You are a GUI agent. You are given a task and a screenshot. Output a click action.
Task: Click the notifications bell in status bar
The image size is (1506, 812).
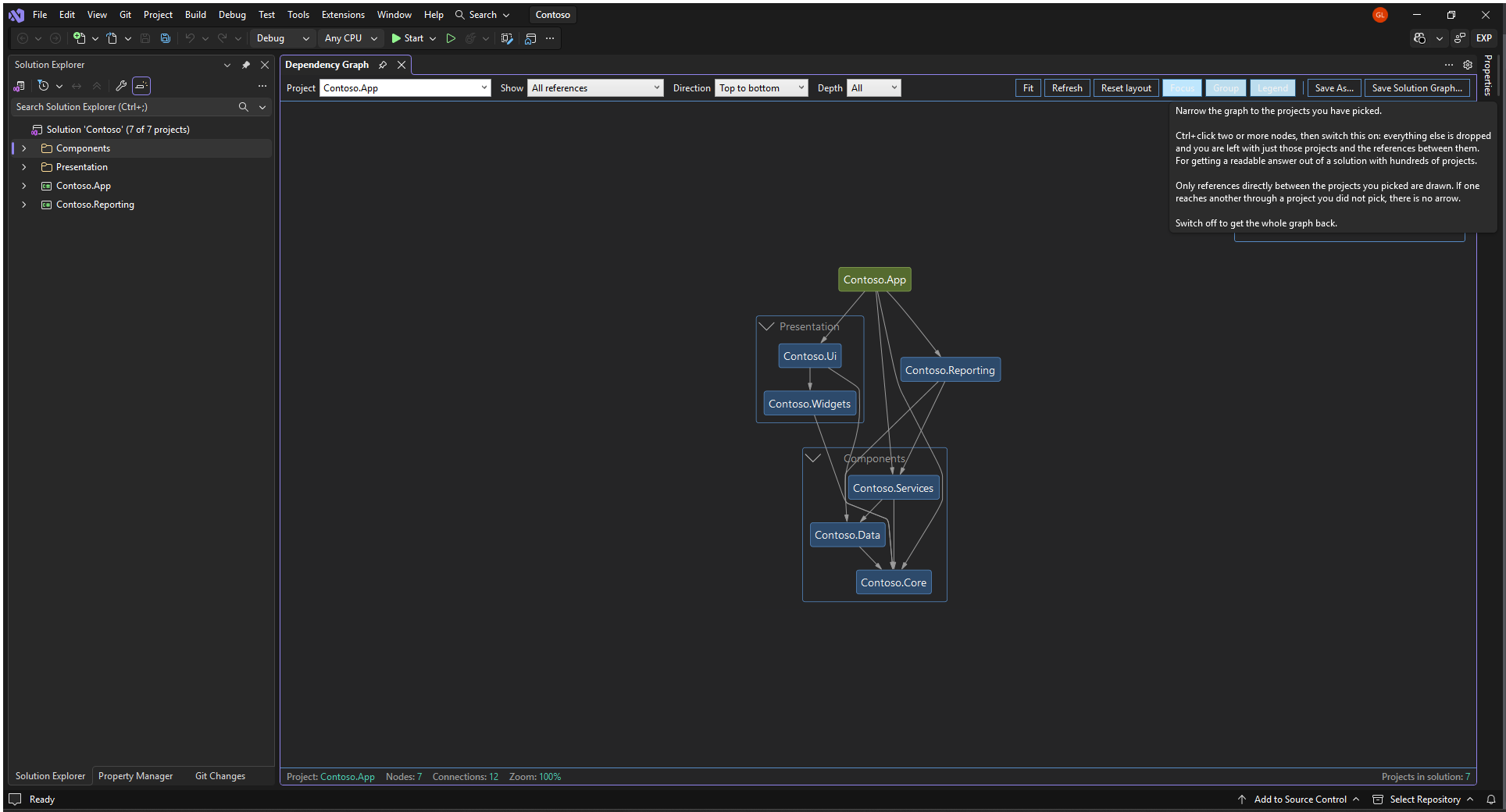(x=1491, y=800)
